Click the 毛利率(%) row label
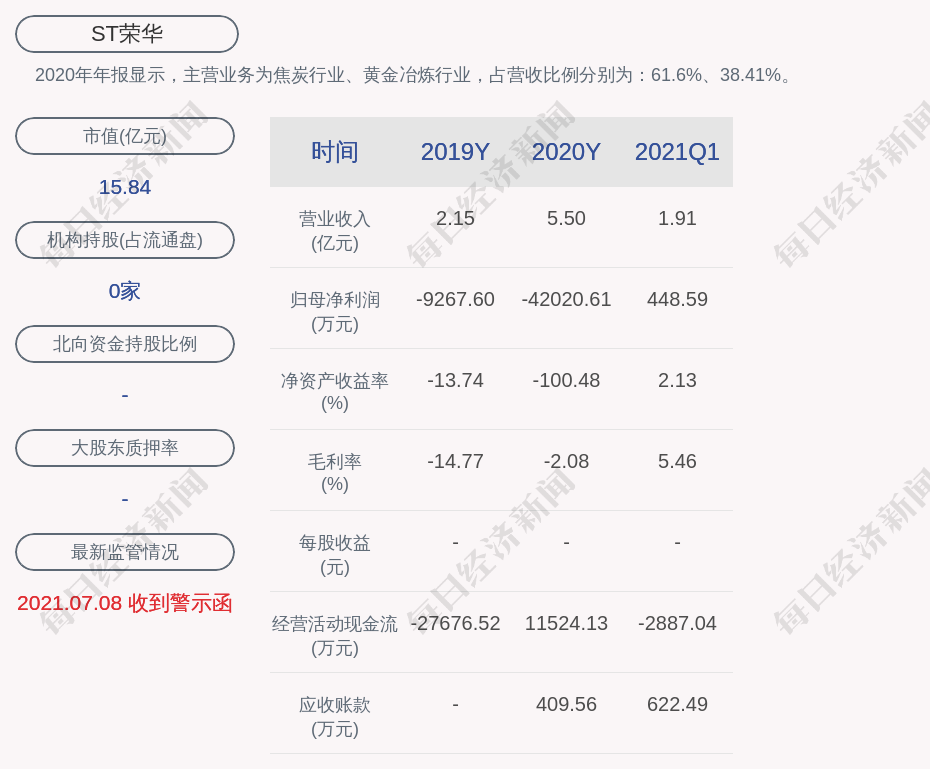This screenshot has height=769, width=930. 335,473
